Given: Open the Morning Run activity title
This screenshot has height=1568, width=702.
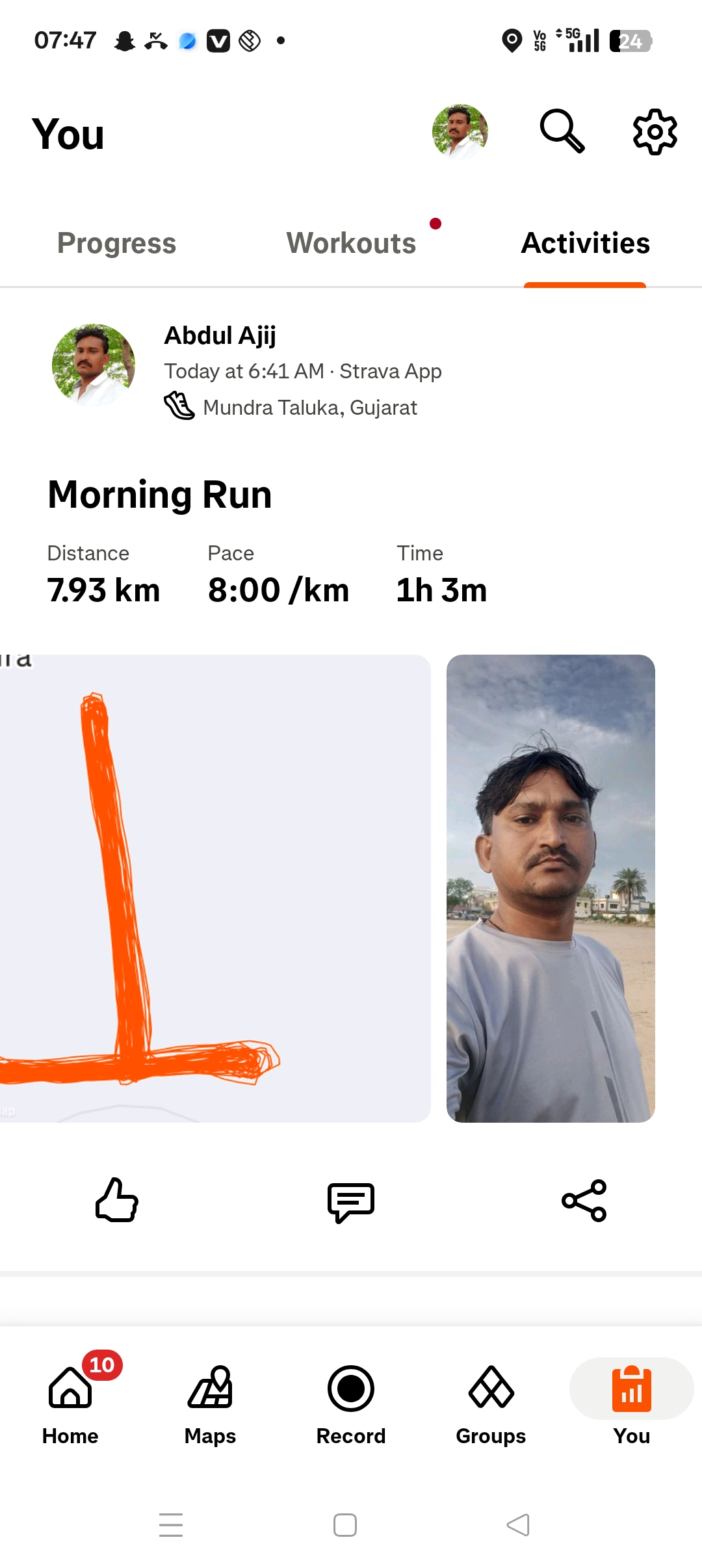Looking at the screenshot, I should (160, 495).
